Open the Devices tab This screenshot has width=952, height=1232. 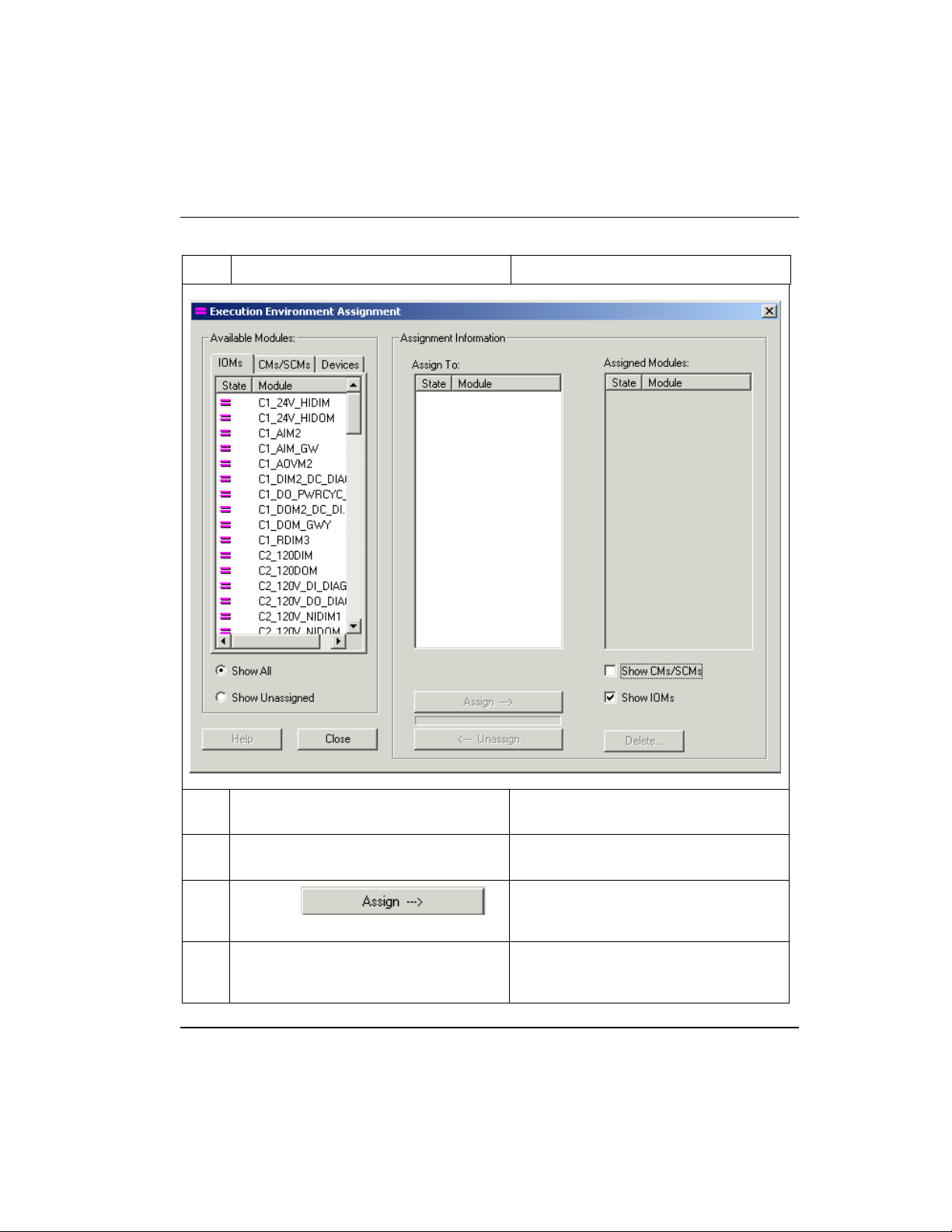point(340,365)
